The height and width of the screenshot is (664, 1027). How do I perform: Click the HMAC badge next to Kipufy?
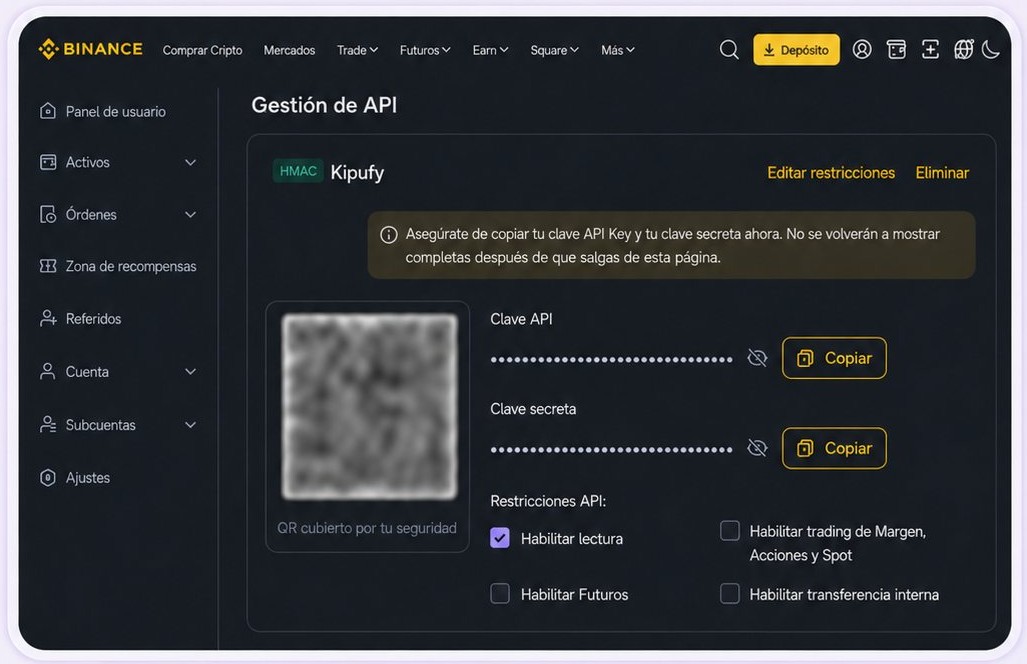click(x=298, y=172)
